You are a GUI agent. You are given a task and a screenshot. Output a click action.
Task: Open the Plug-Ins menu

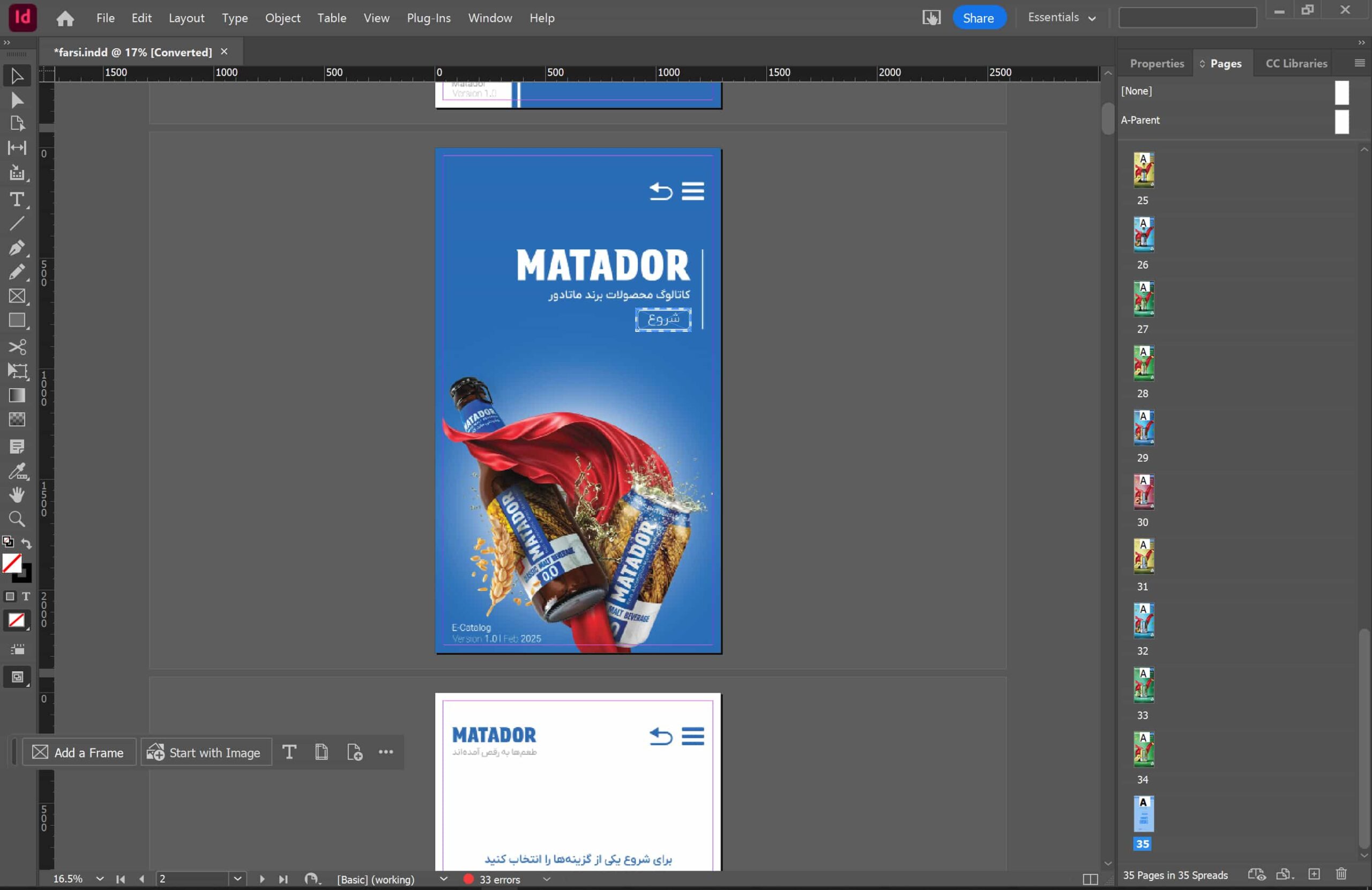coord(428,18)
